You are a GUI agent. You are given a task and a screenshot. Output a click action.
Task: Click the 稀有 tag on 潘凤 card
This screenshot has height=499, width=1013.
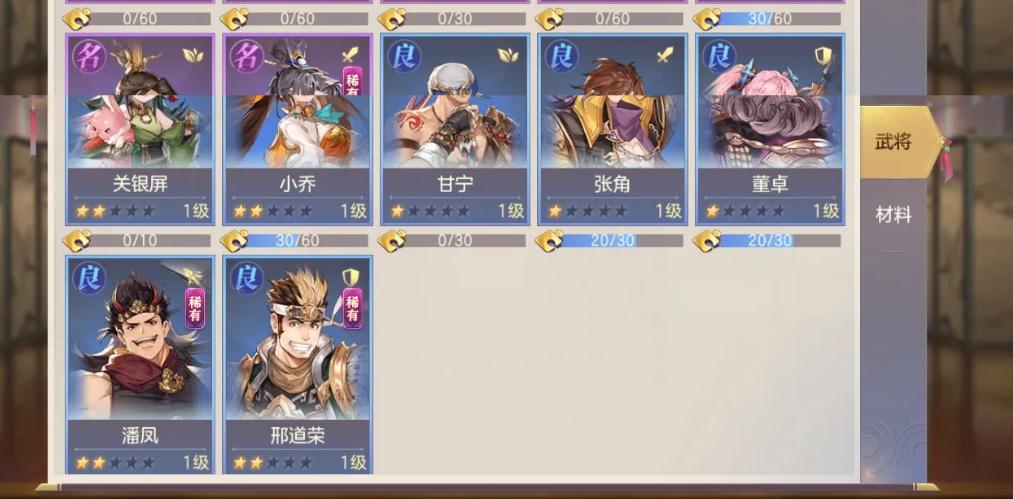195,308
